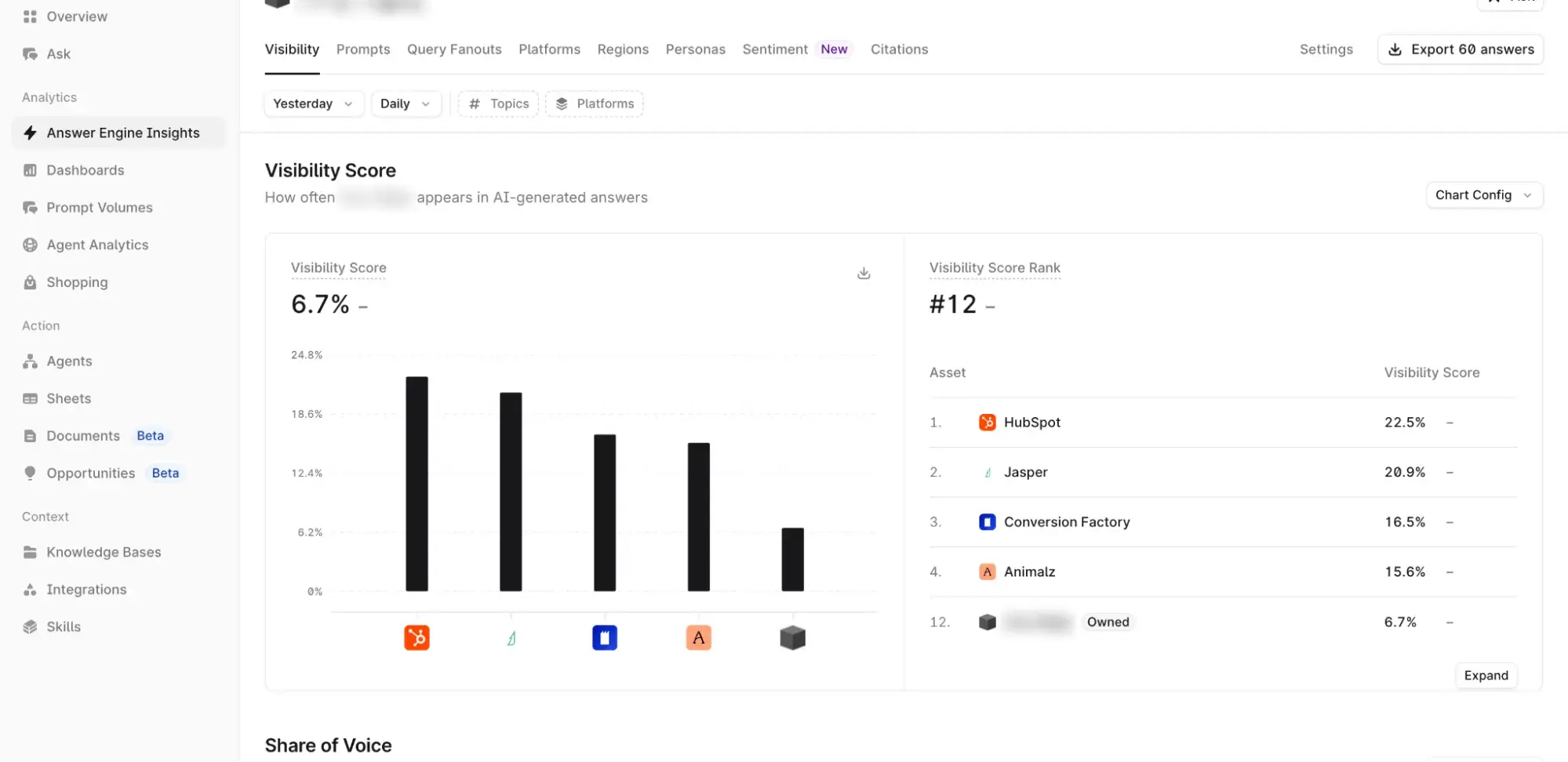This screenshot has width=1568, height=762.
Task: Click the Asset column header
Action: click(x=948, y=373)
